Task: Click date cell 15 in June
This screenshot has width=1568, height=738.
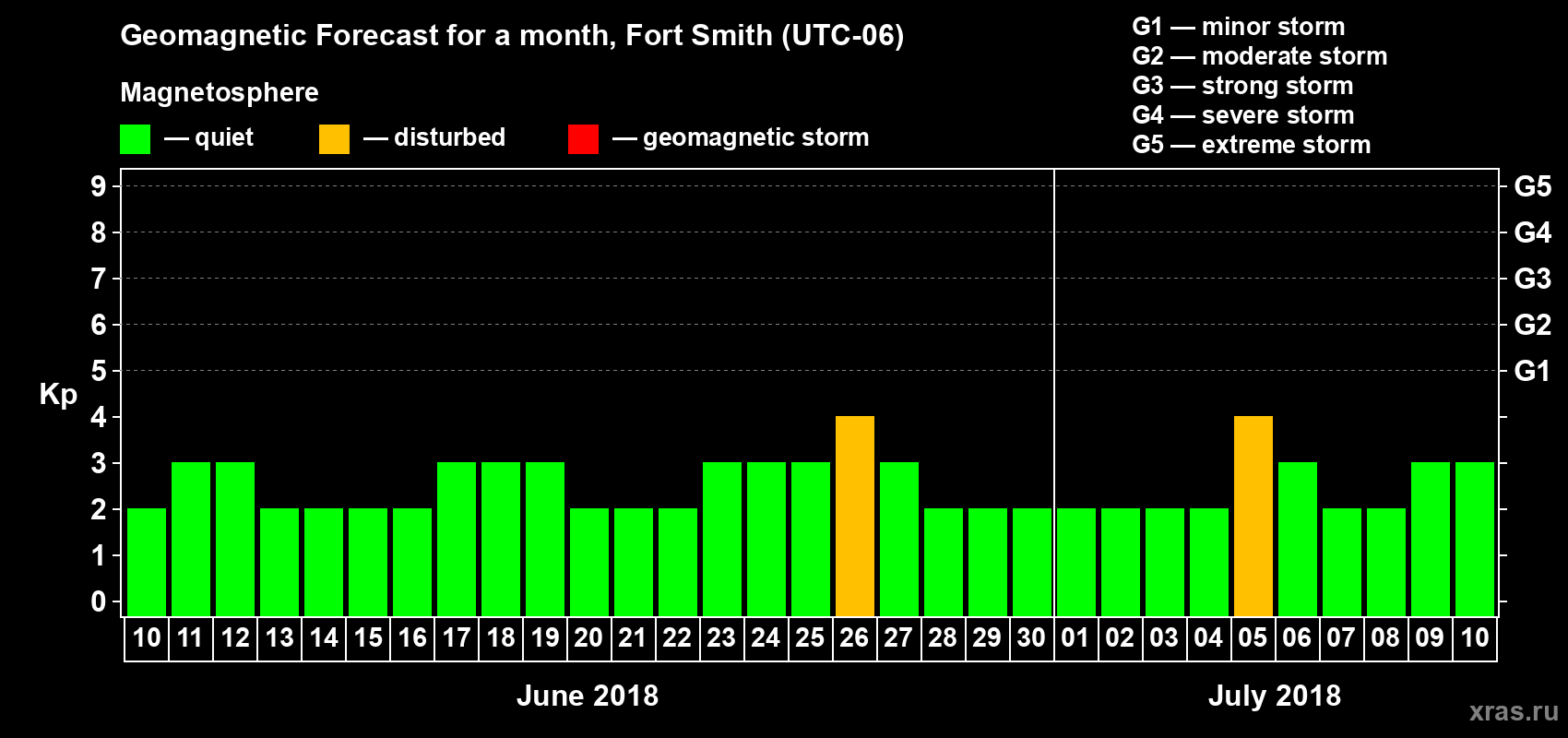Action: (368, 638)
